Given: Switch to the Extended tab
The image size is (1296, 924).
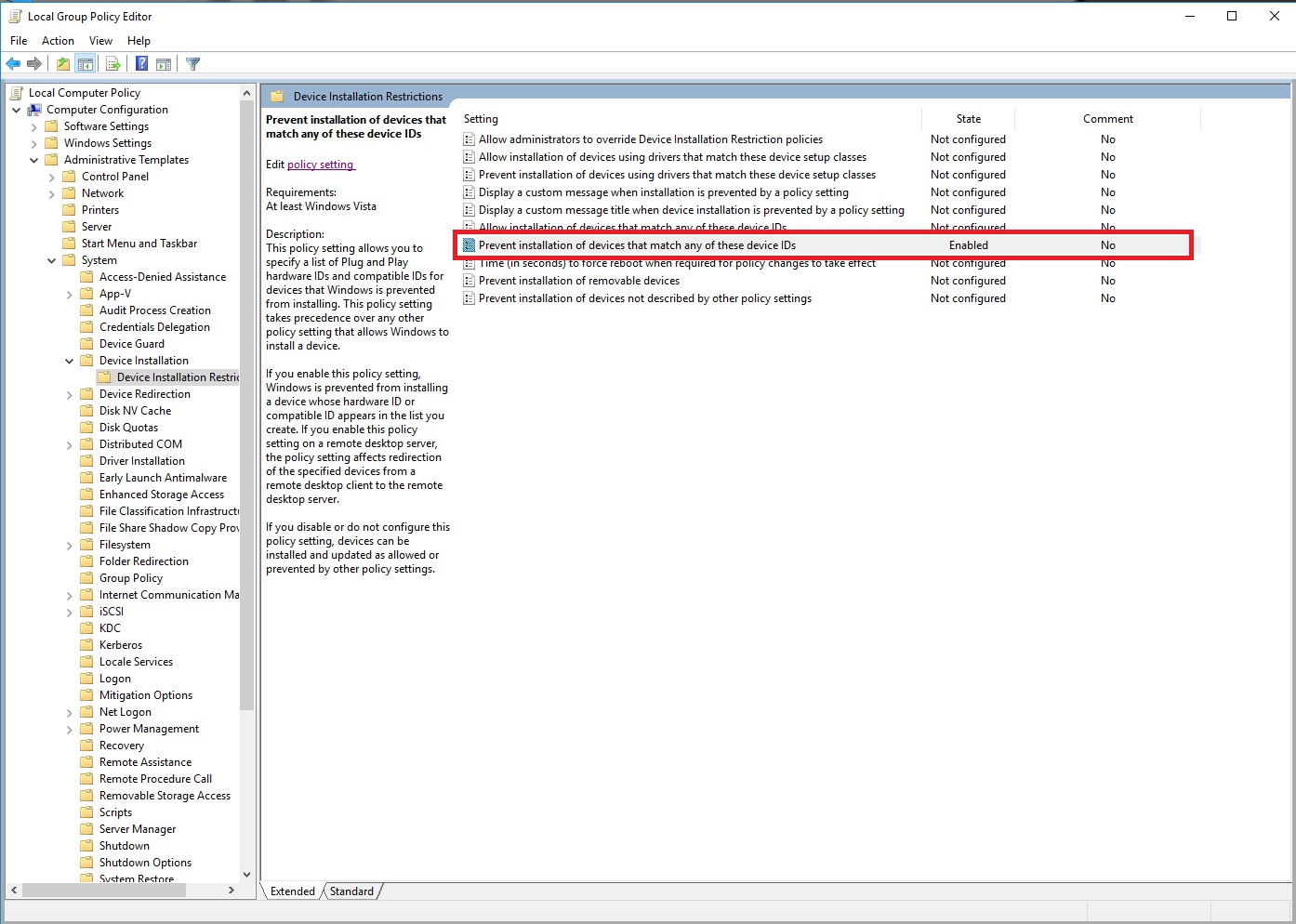Looking at the screenshot, I should [293, 891].
